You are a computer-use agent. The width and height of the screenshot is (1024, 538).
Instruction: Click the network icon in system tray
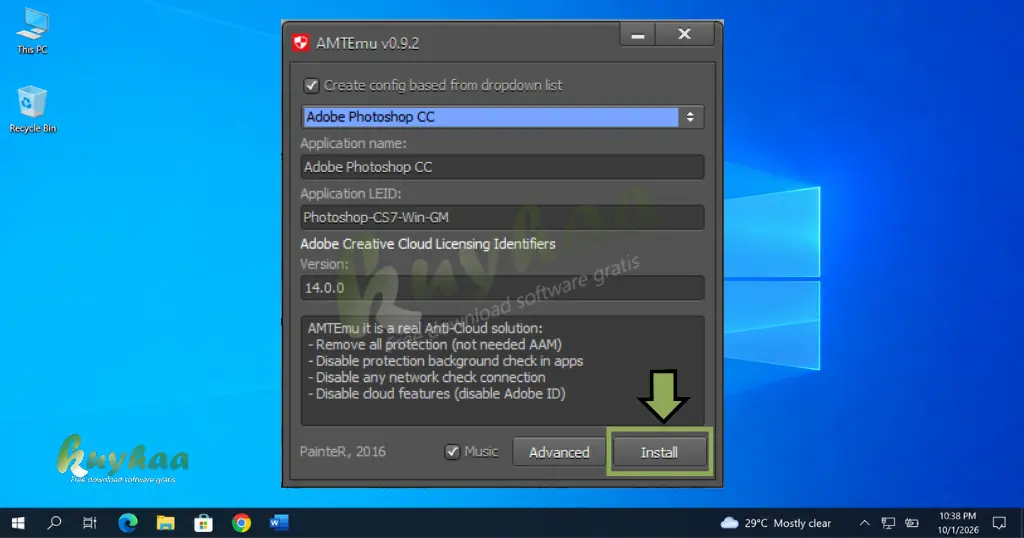click(x=888, y=523)
